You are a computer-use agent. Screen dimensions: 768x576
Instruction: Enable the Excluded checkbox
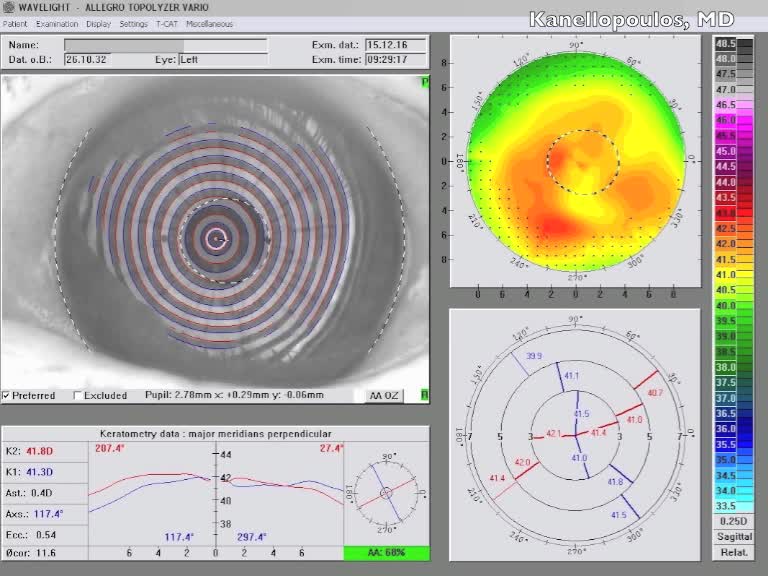(x=79, y=396)
